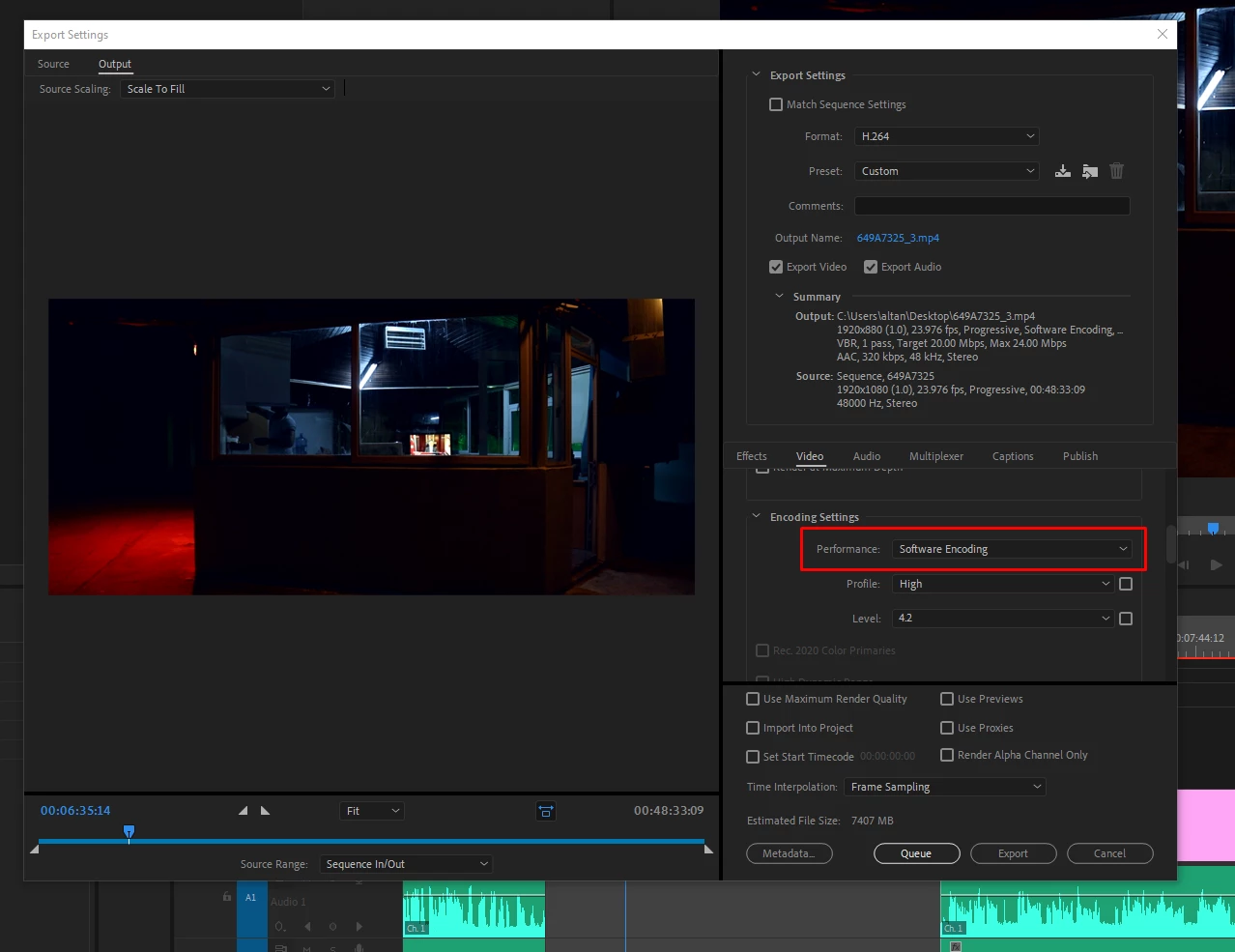Collapse the Summary section
Image resolution: width=1235 pixels, height=952 pixels.
pos(779,296)
